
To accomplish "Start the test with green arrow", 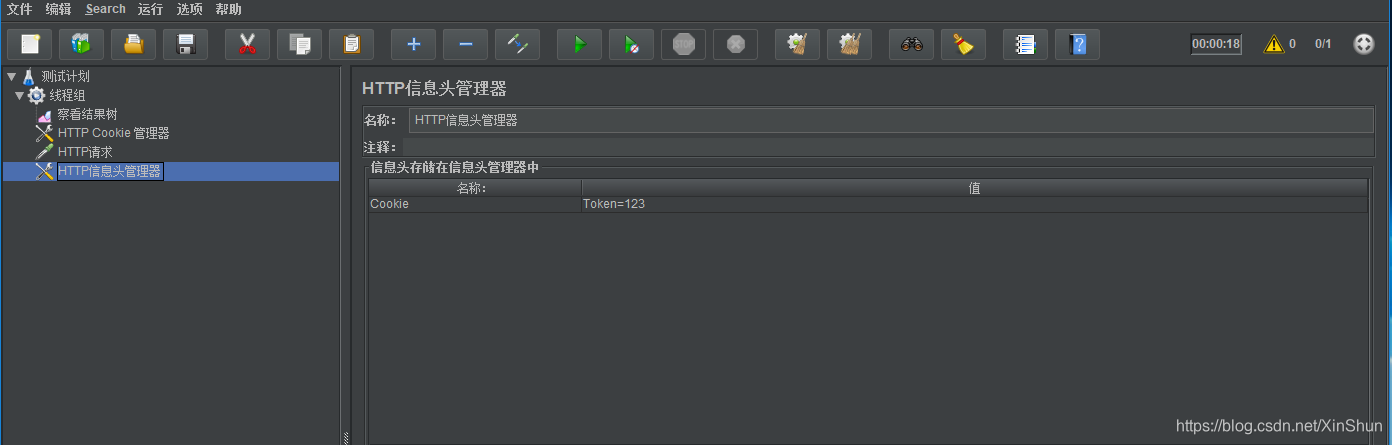I will (579, 44).
